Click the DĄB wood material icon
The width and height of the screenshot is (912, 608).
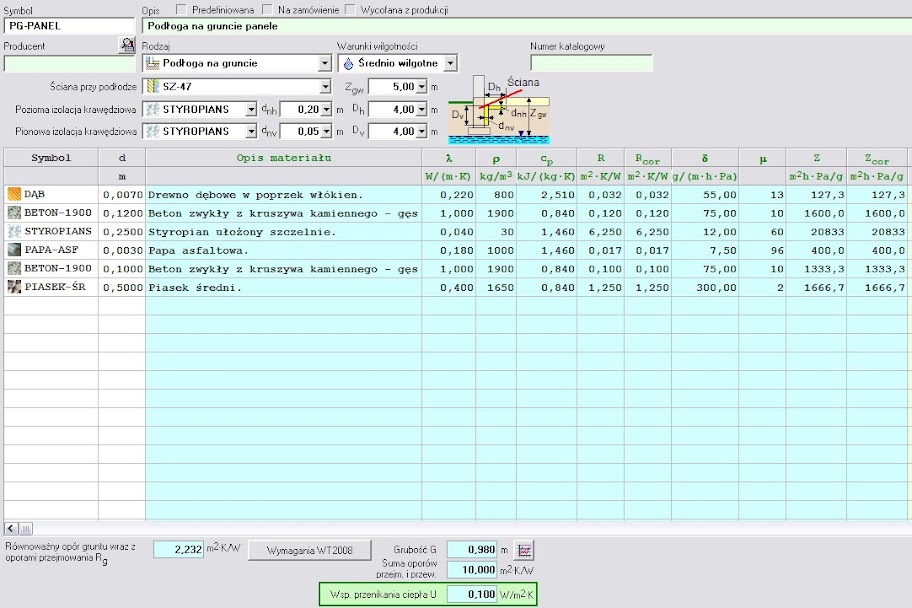(14, 194)
